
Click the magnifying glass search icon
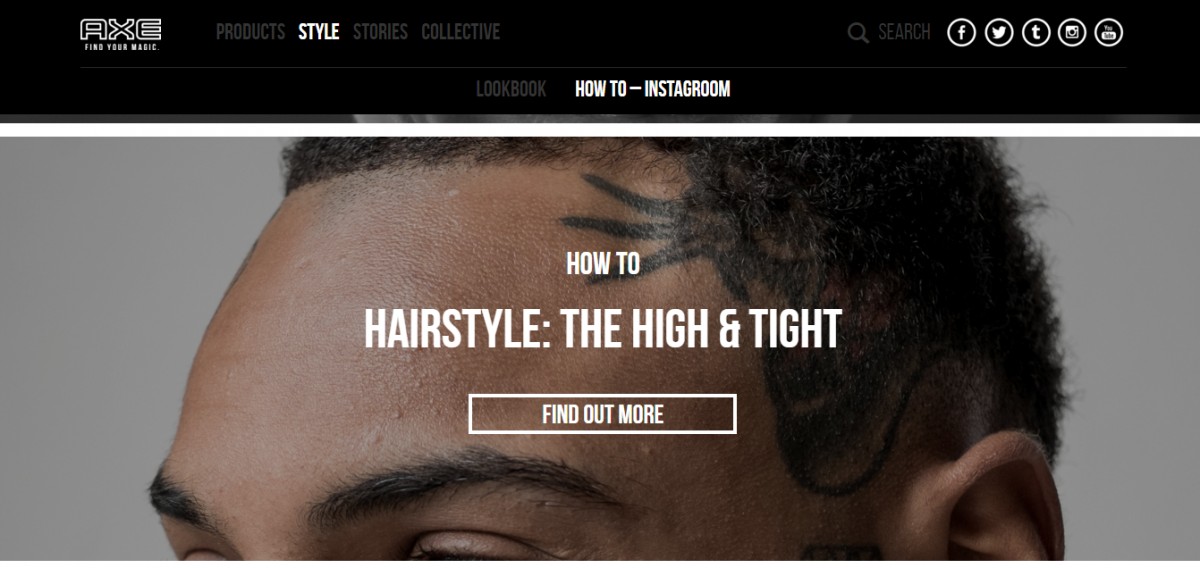click(x=858, y=33)
